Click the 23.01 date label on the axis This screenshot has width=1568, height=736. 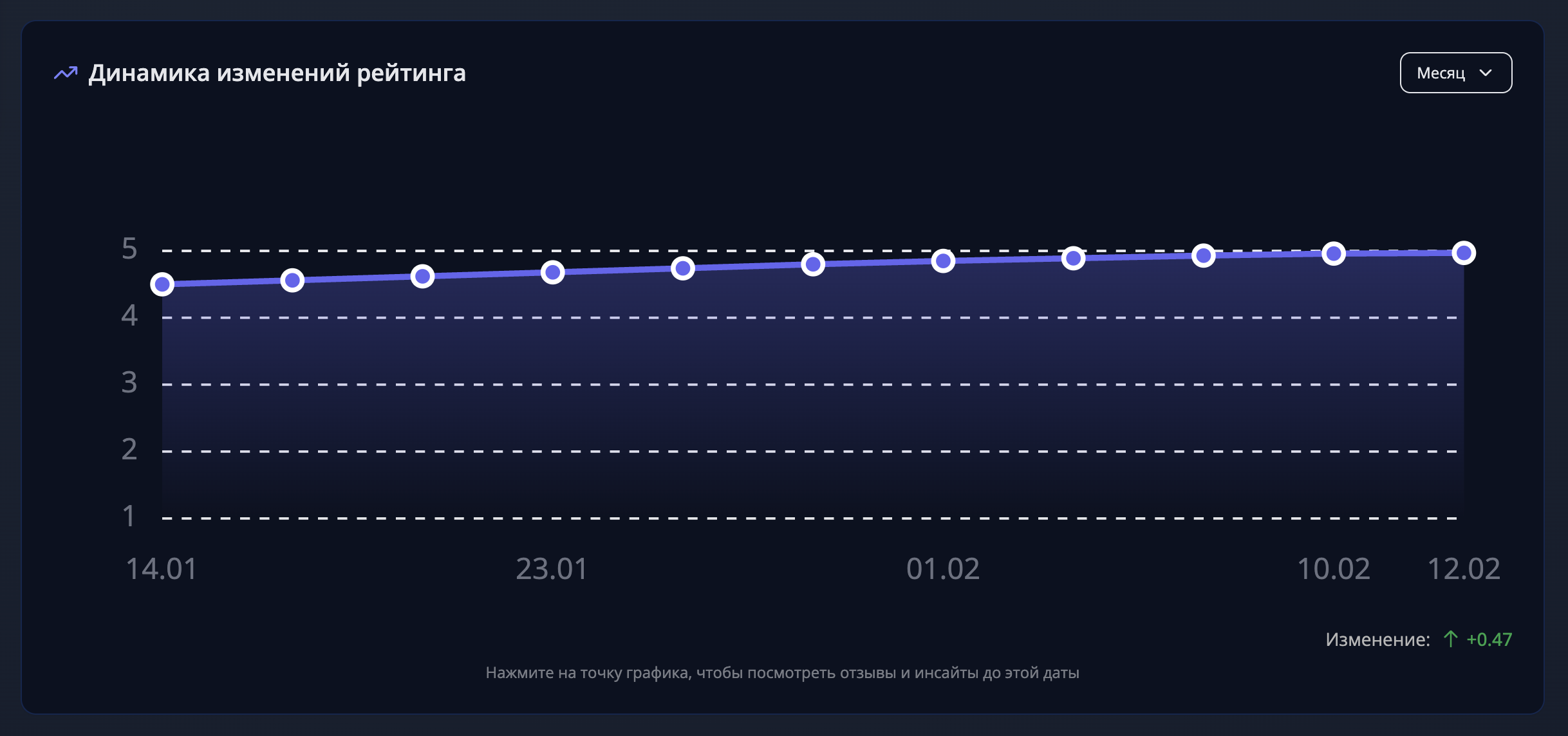coord(552,569)
